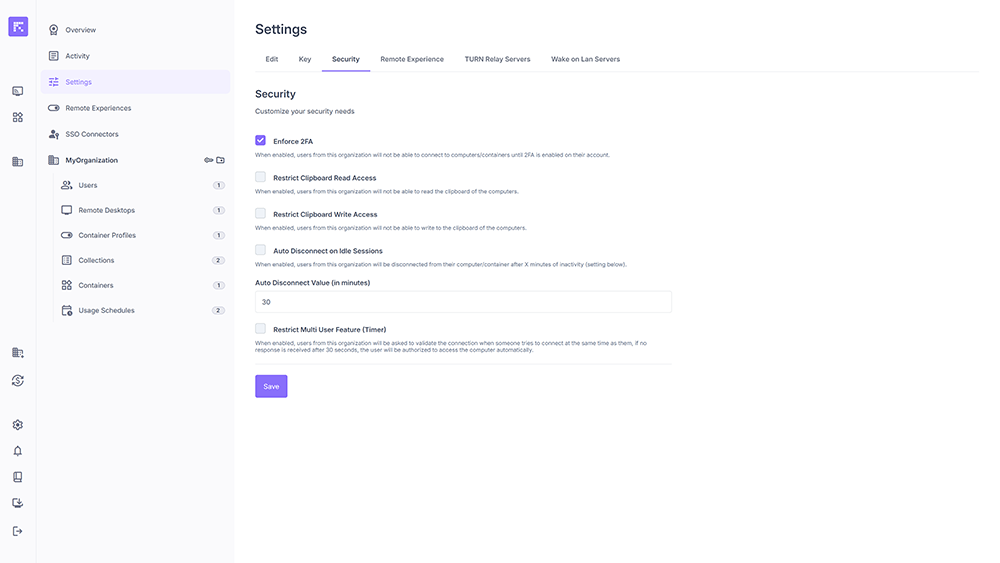Select Remote Desktops under MyOrganization
This screenshot has height=563, width=1000.
coord(106,210)
